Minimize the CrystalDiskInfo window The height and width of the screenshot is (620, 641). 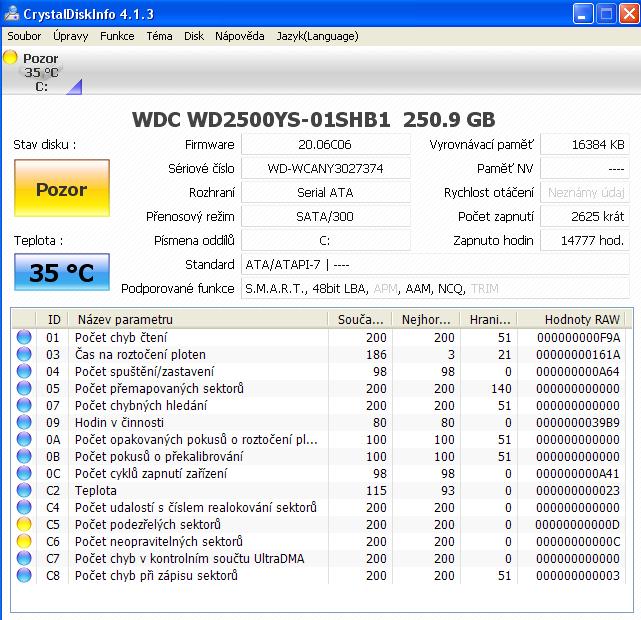[x=583, y=14]
